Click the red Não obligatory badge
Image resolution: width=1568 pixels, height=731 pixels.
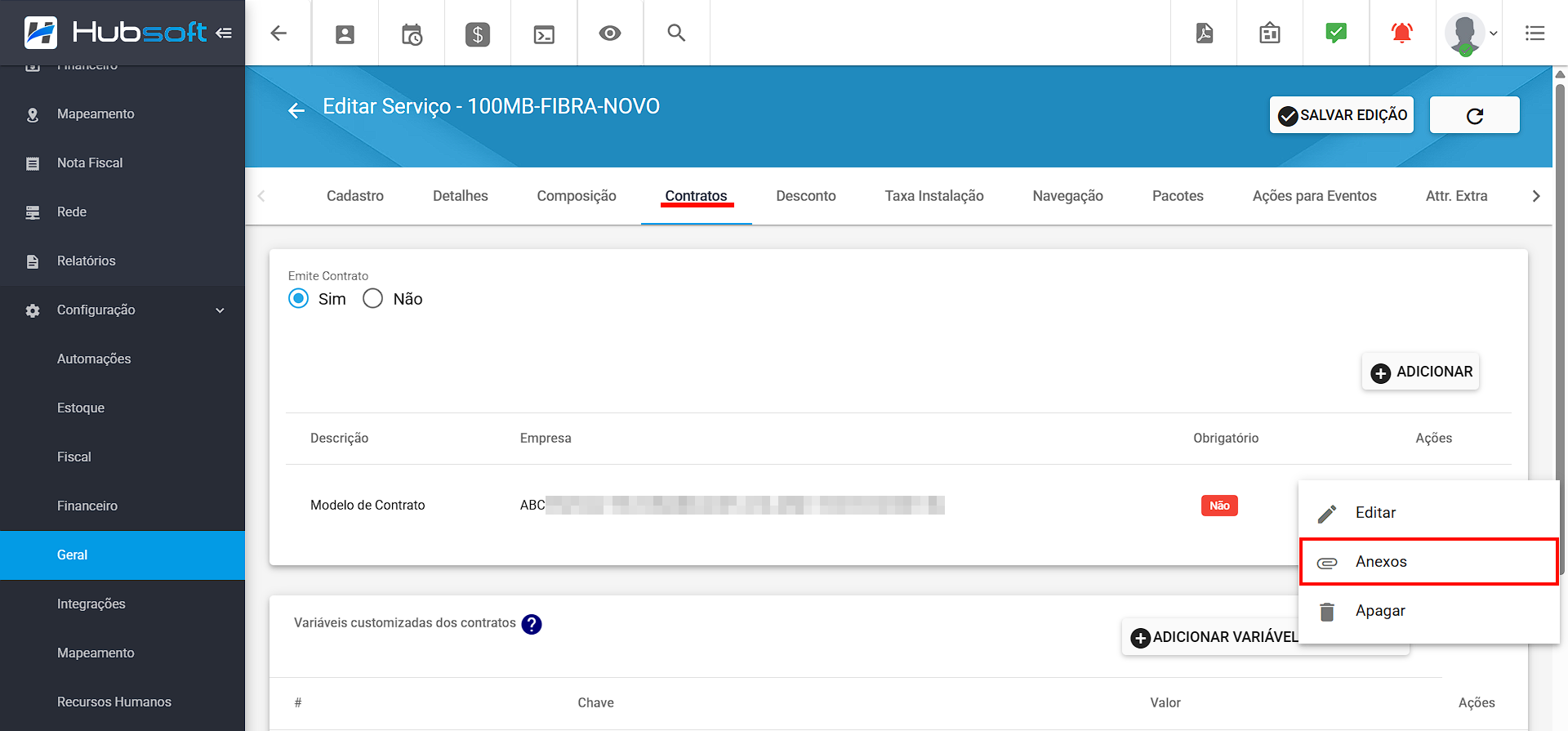pyautogui.click(x=1219, y=506)
